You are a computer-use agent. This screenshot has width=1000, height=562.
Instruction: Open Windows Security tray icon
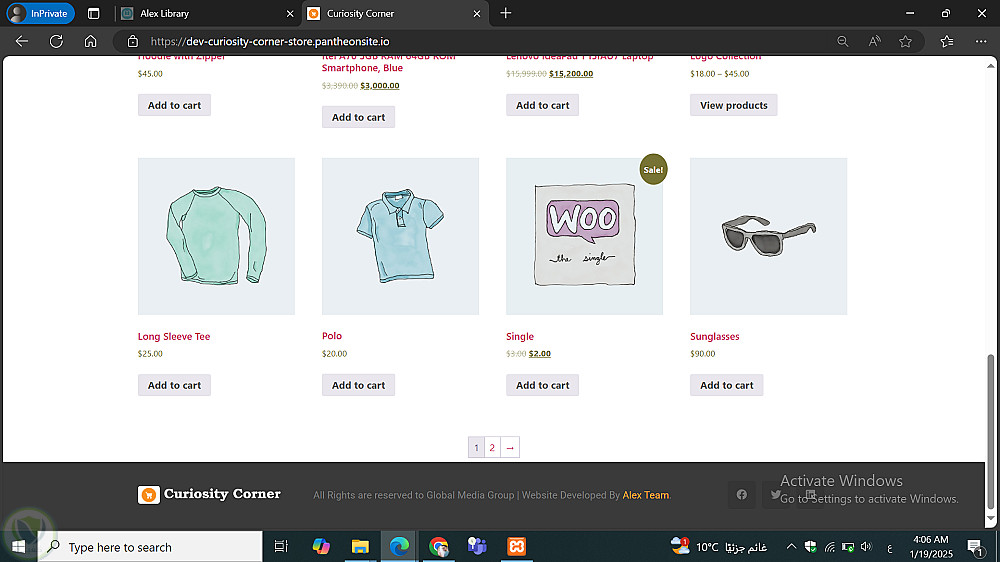811,547
